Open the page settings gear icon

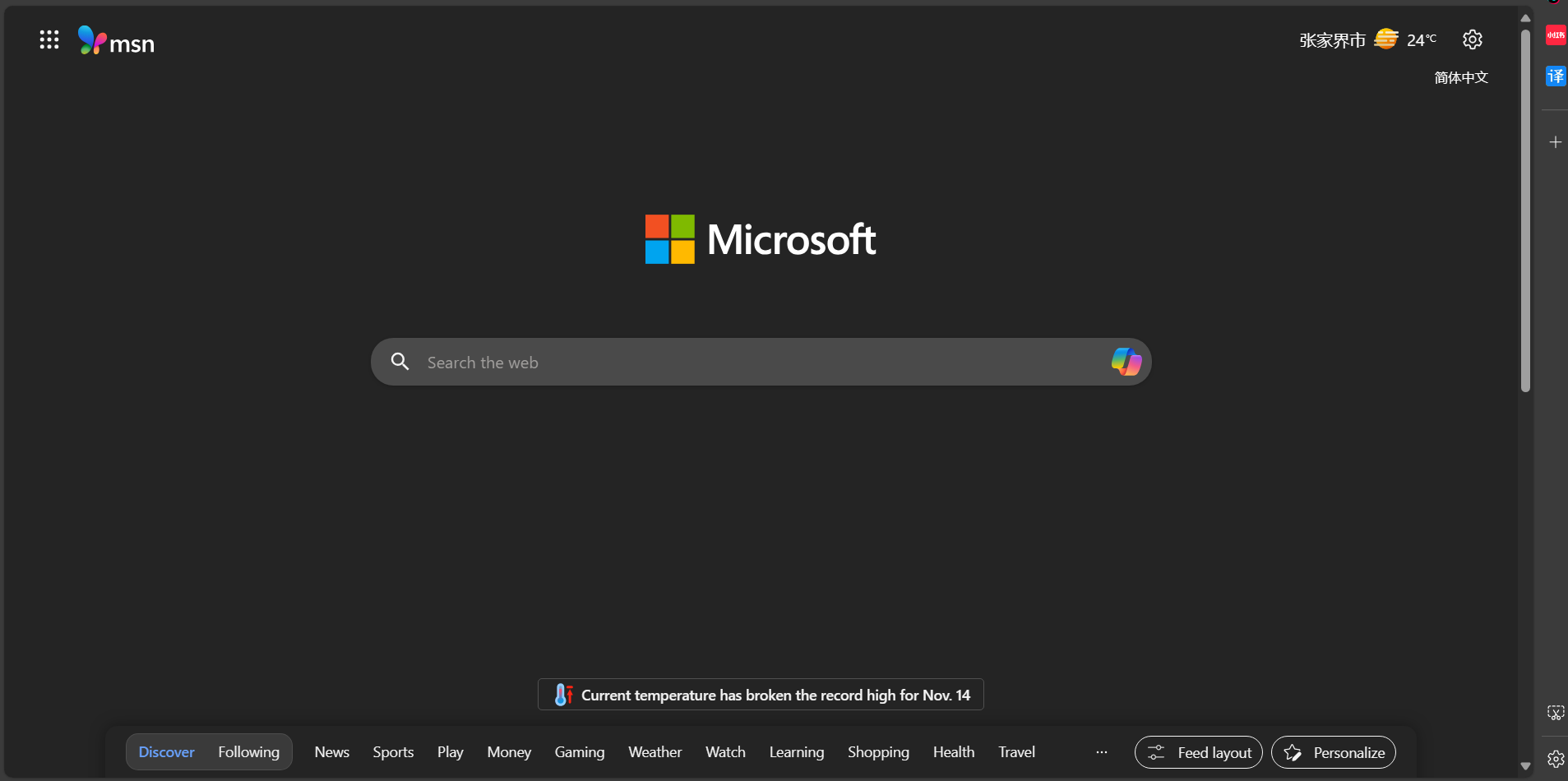click(1473, 39)
